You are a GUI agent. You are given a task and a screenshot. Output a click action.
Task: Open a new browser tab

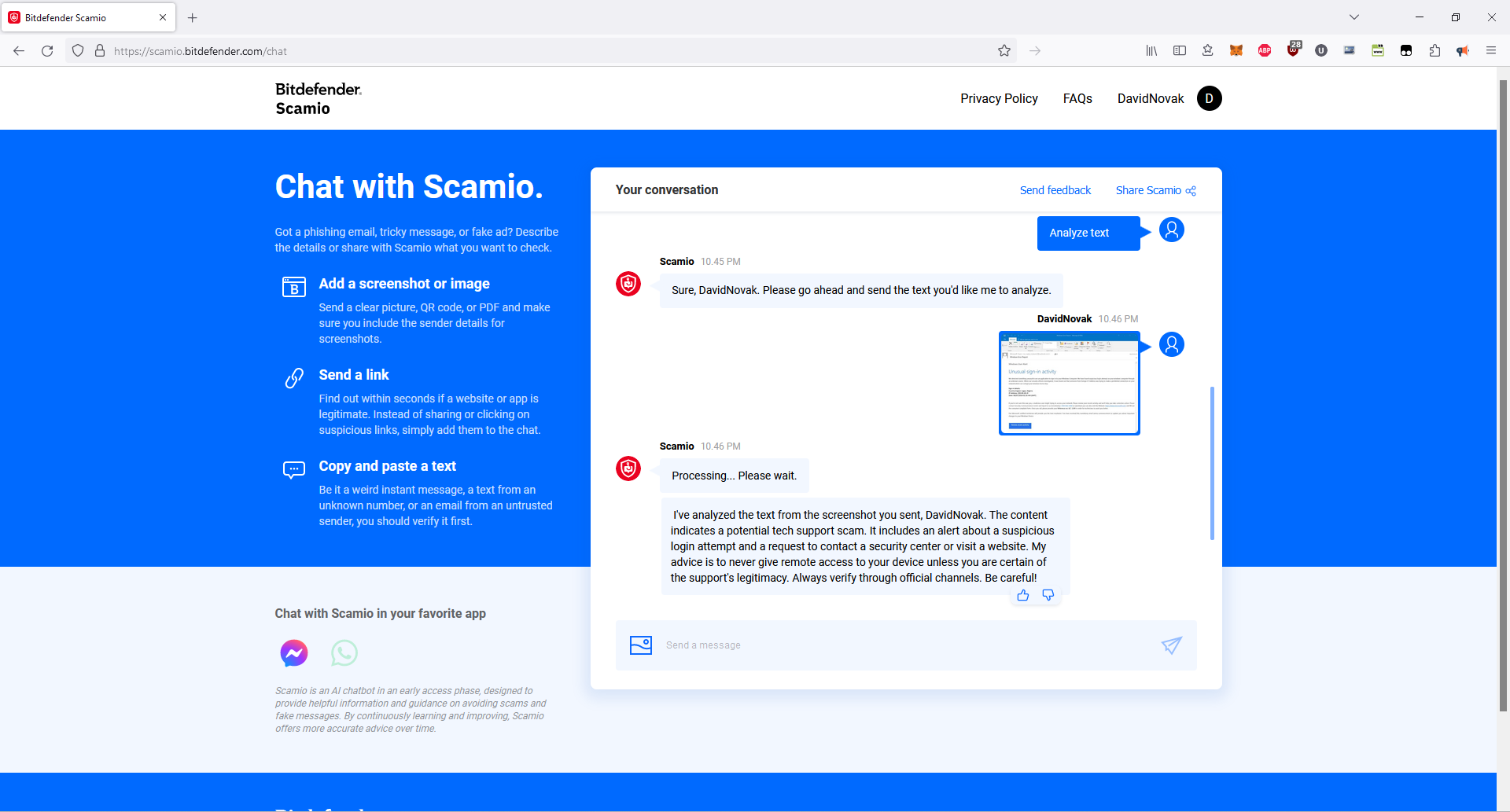coord(192,17)
